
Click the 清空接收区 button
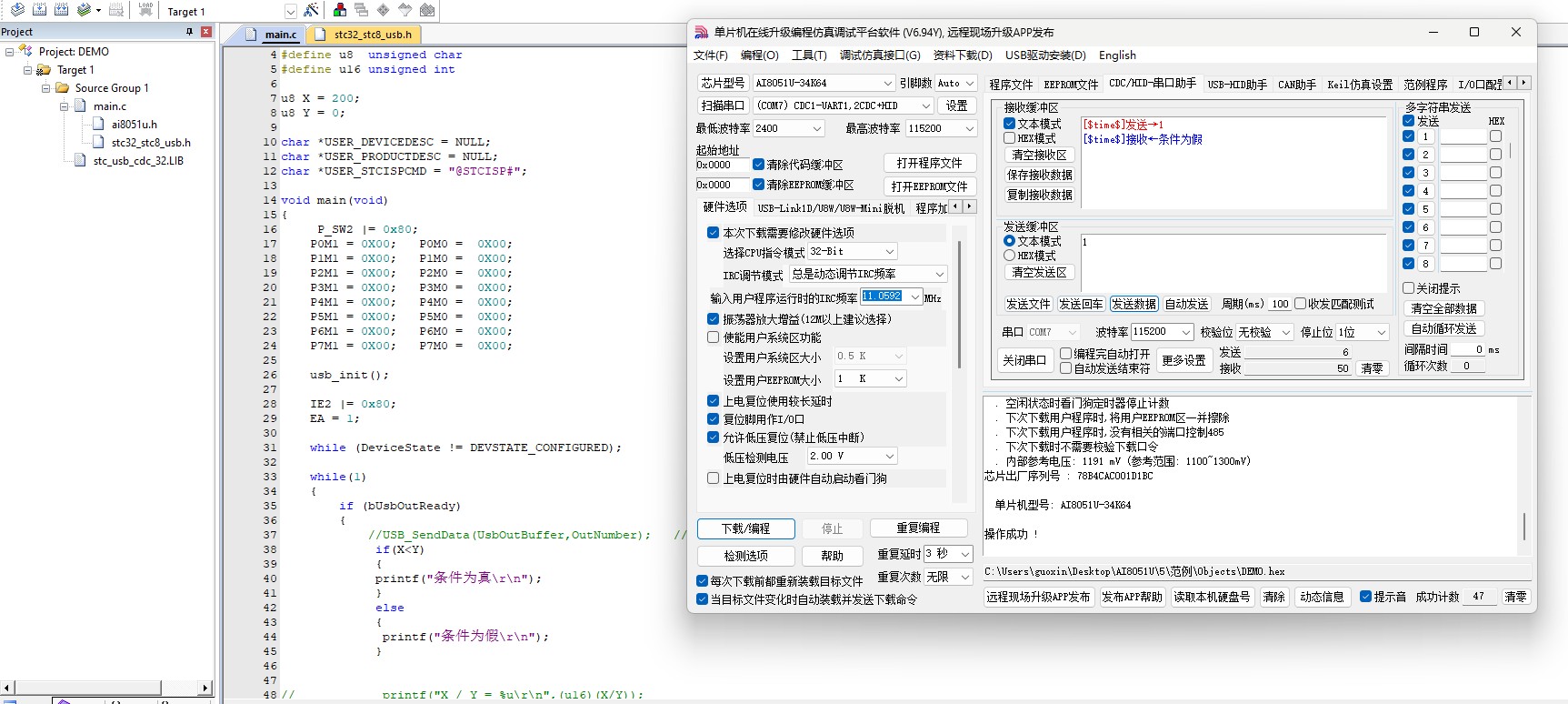click(1040, 155)
